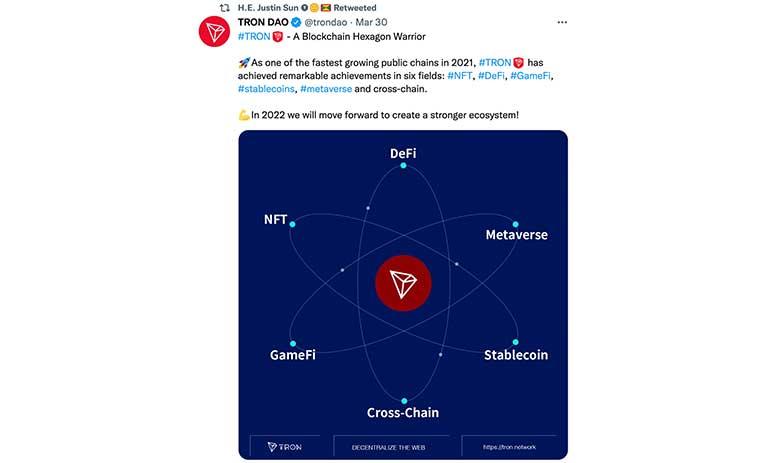The width and height of the screenshot is (768, 463).
Task: Open the @trondao handle link
Action: coord(326,22)
